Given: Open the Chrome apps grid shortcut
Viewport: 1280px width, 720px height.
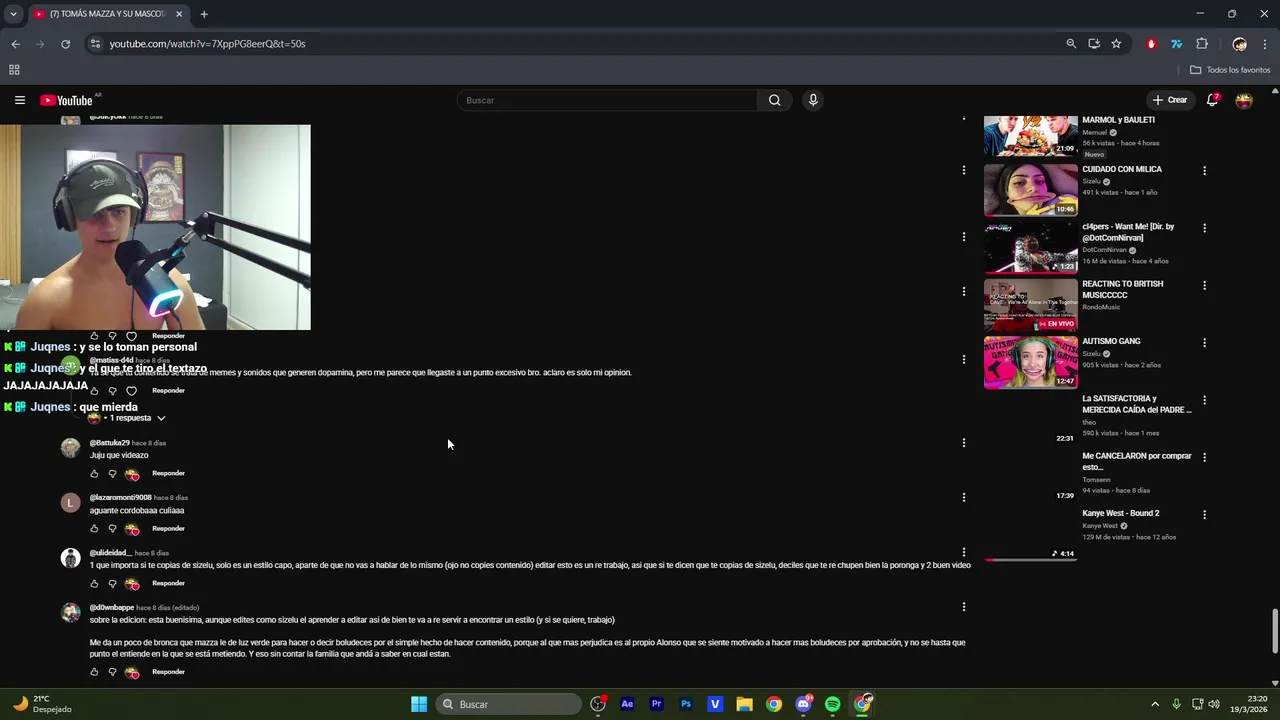Looking at the screenshot, I should click(x=14, y=70).
